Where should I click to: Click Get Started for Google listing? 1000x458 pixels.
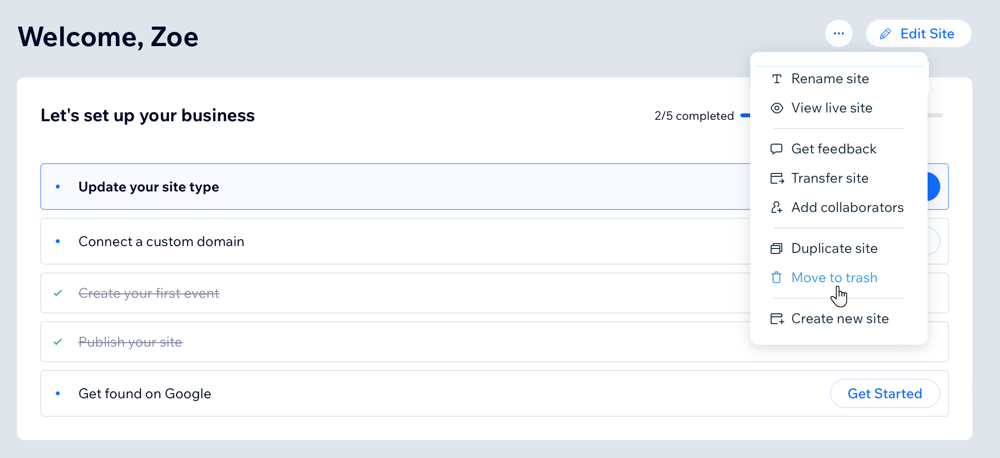tap(885, 394)
